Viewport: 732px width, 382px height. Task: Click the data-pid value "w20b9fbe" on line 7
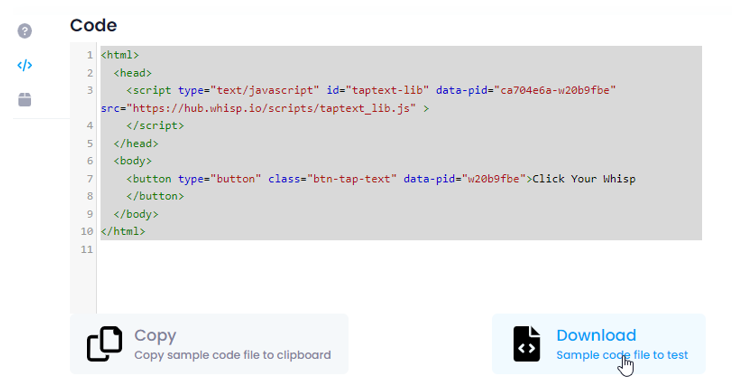click(493, 179)
